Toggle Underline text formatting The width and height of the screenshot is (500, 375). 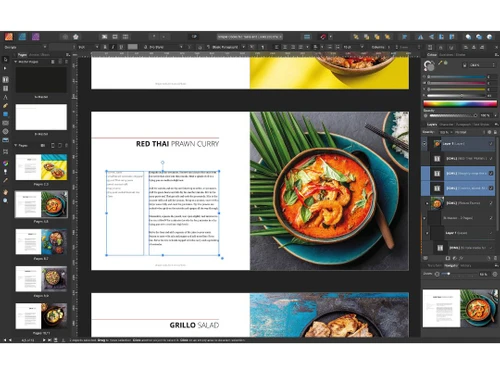click(x=121, y=47)
